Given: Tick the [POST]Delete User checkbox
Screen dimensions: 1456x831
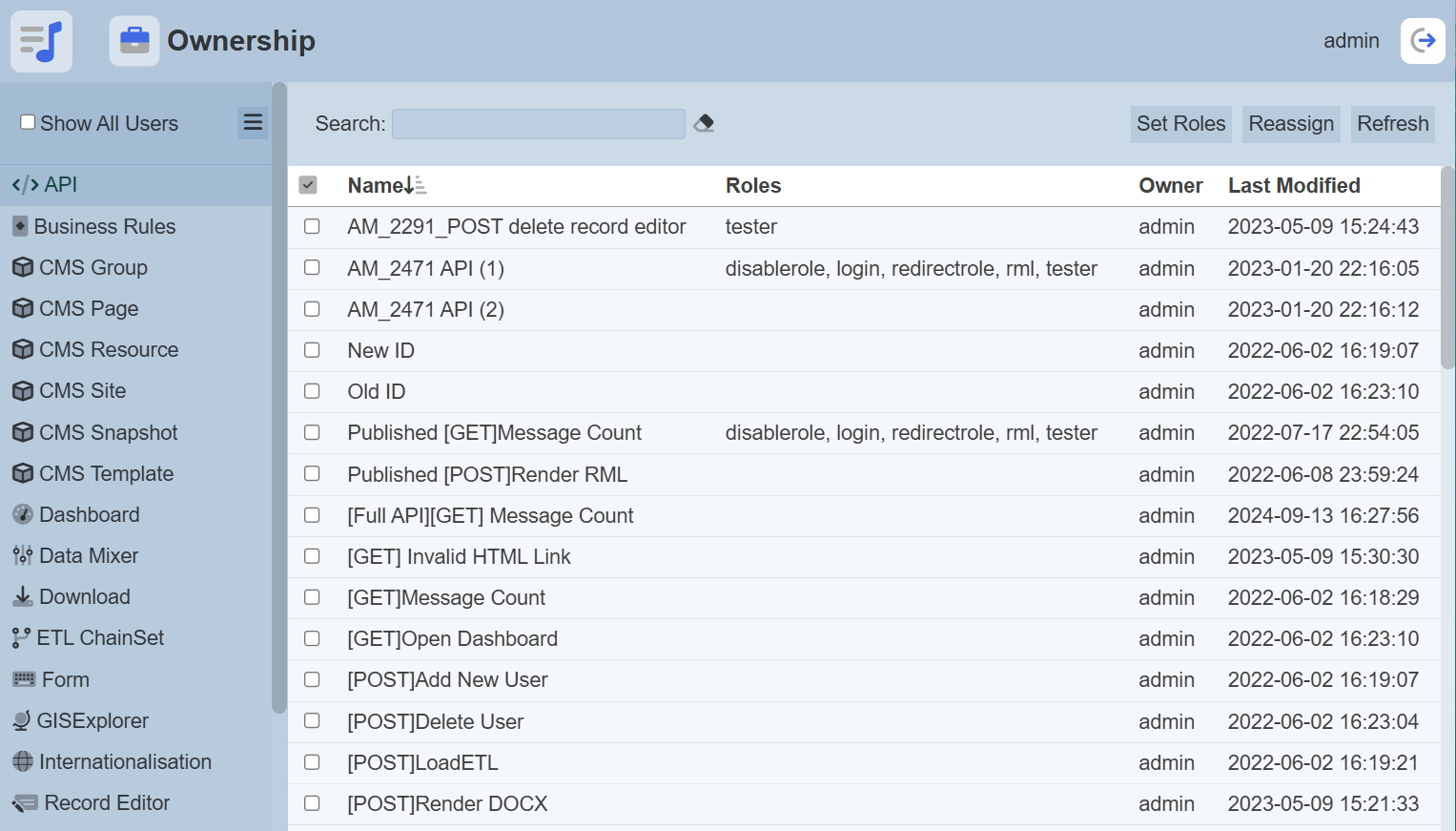Looking at the screenshot, I should 312,721.
